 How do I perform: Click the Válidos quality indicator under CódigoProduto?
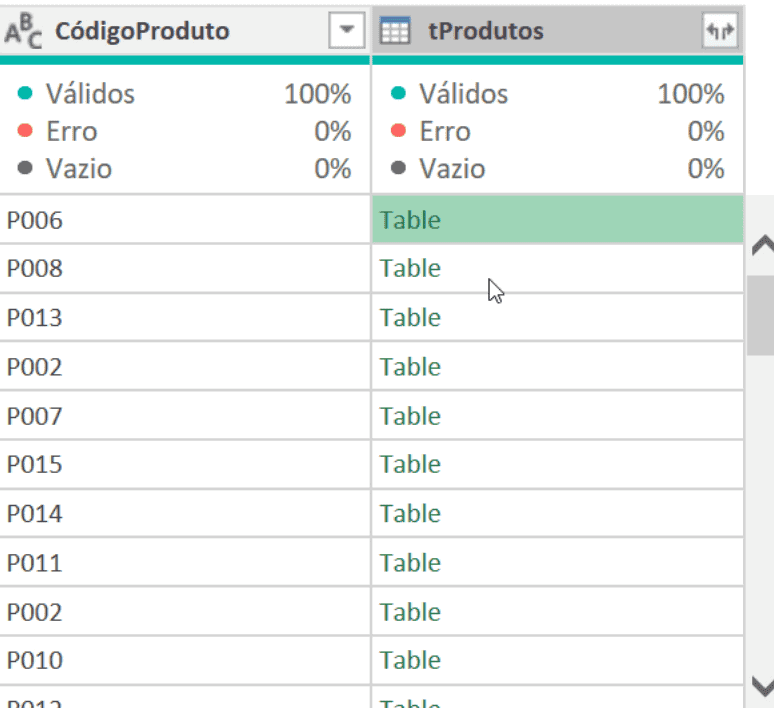coord(90,94)
